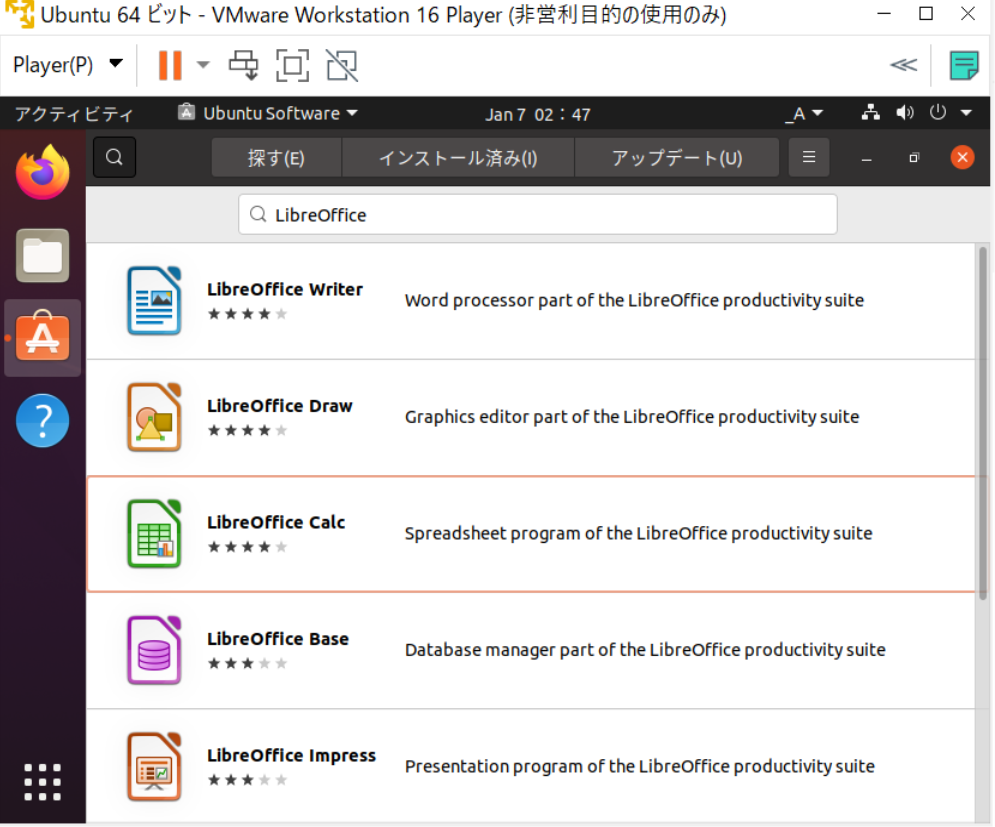
Task: Select the LibreOffice Draw icon
Action: [154, 417]
